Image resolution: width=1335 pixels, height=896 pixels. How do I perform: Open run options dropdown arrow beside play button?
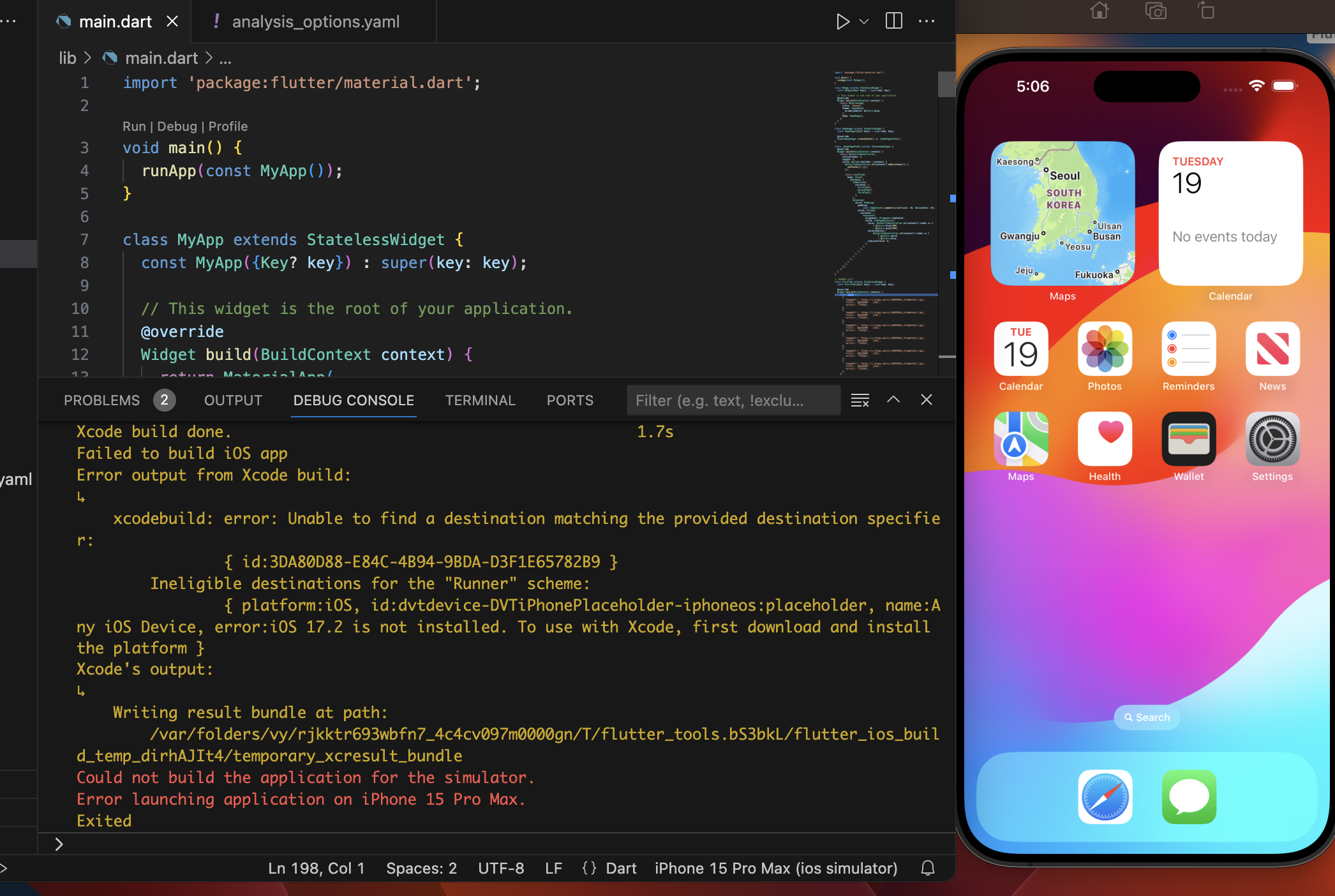[864, 22]
